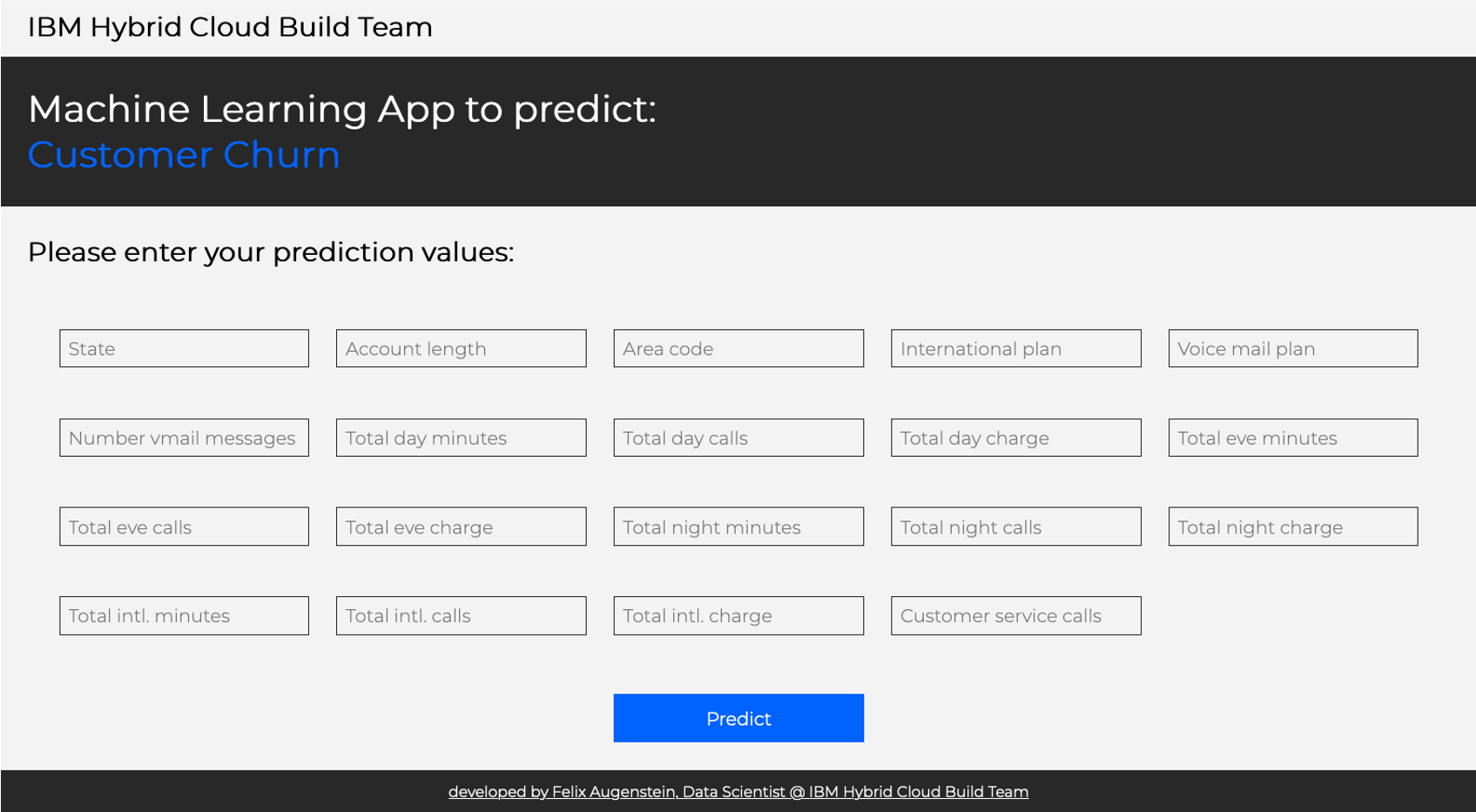The height and width of the screenshot is (812, 1476).
Task: Click the State input field
Action: [184, 348]
